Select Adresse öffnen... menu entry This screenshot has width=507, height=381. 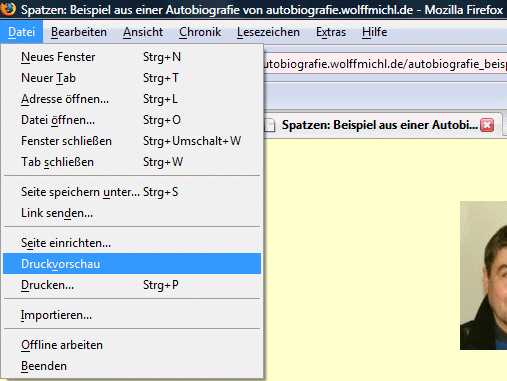[132, 99]
